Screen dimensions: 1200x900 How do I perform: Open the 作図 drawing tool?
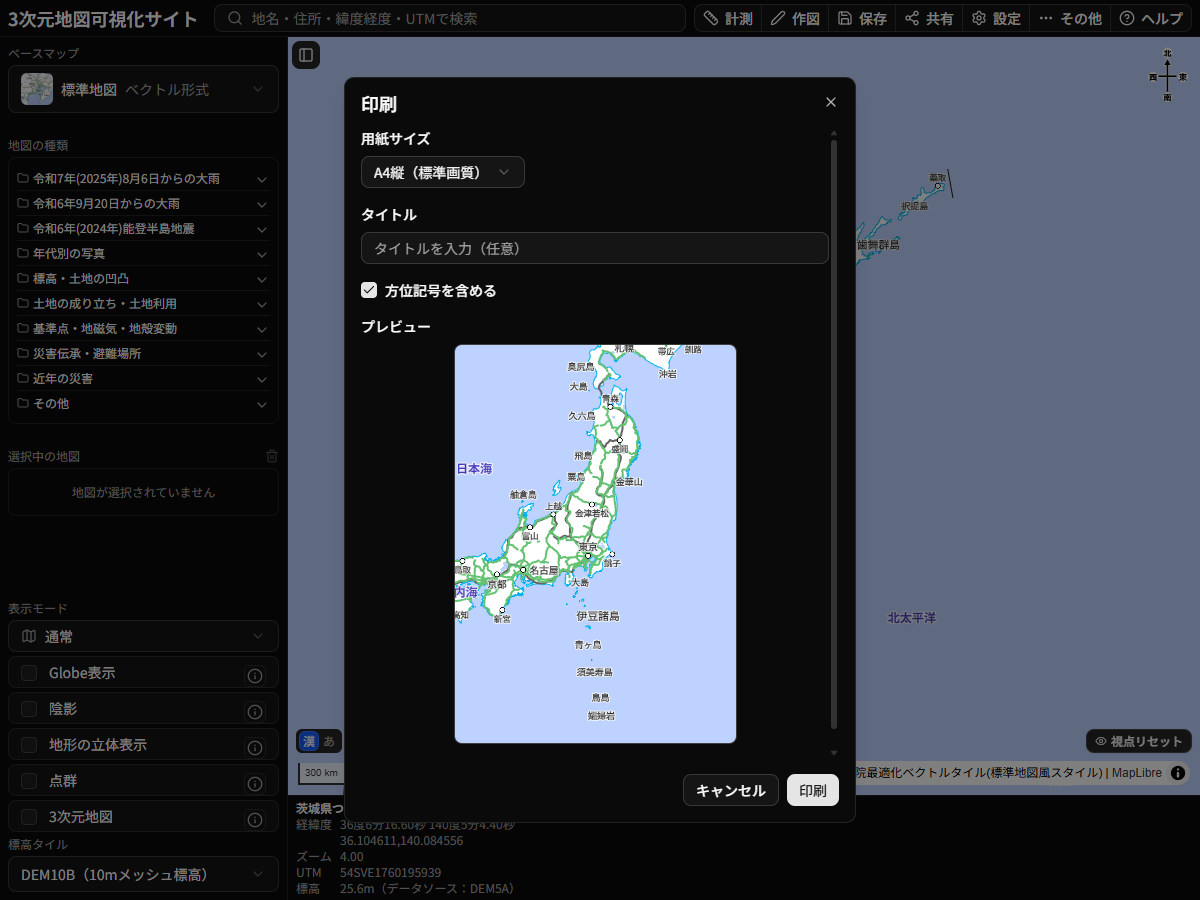[794, 18]
